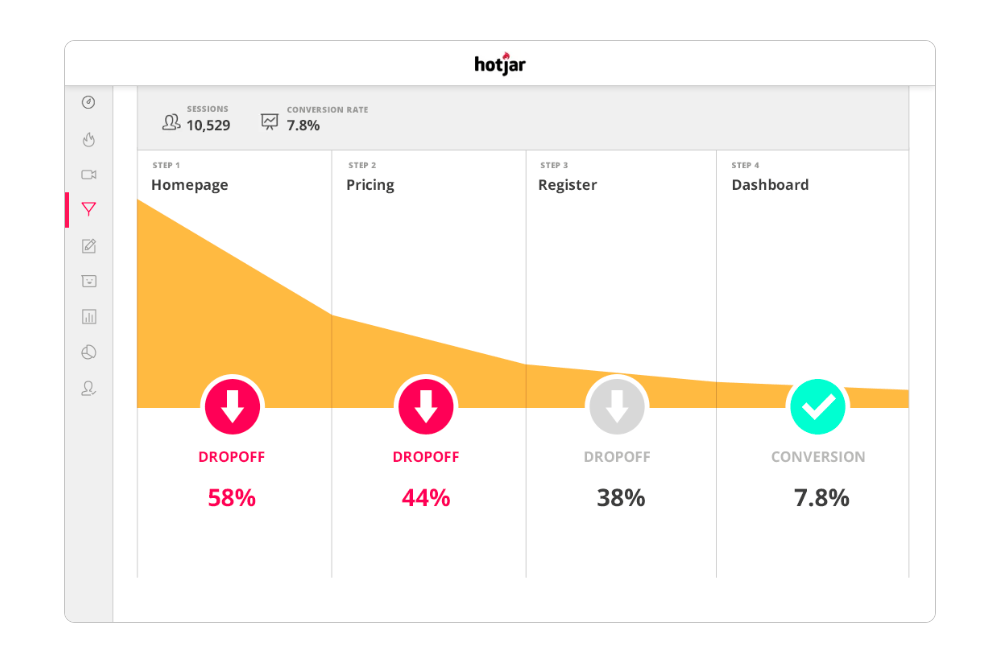This screenshot has height=666, width=1000.
Task: Click the Pricing step red dropoff arrow
Action: tap(426, 406)
